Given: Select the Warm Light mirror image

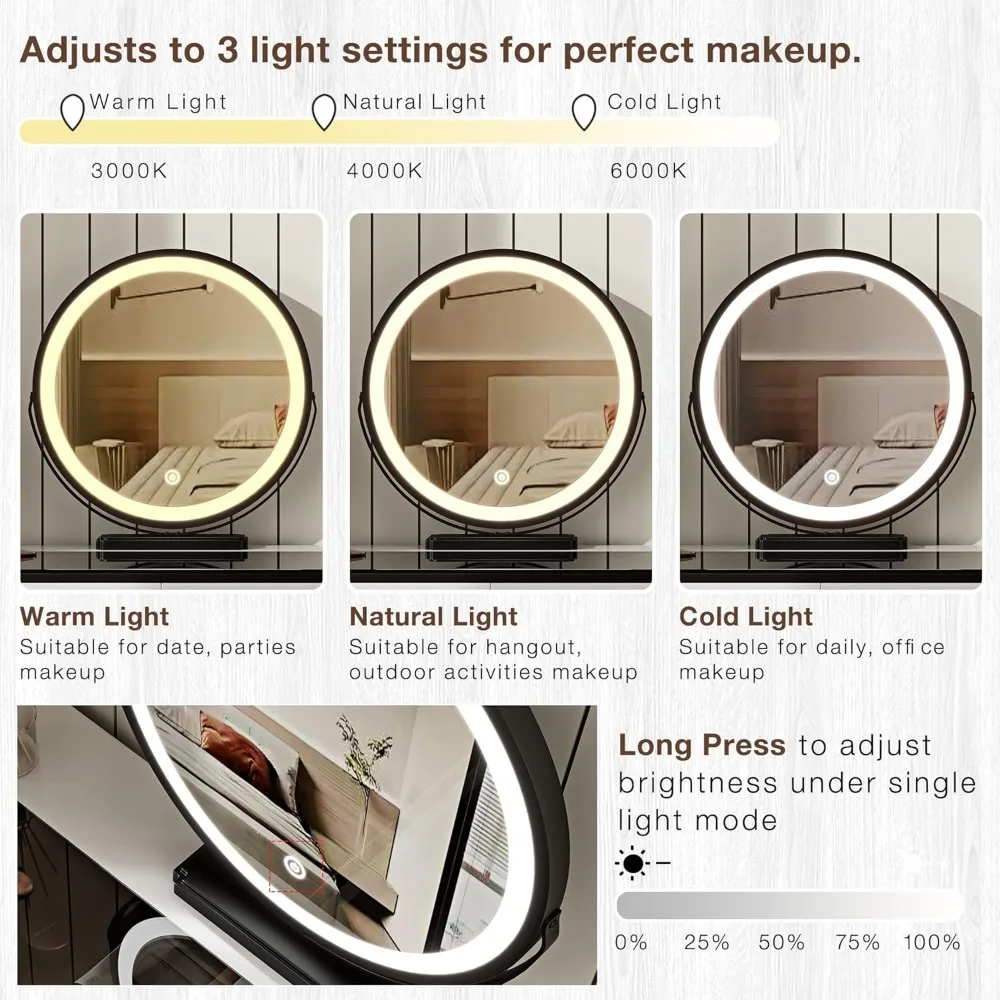Looking at the screenshot, I should point(172,400).
